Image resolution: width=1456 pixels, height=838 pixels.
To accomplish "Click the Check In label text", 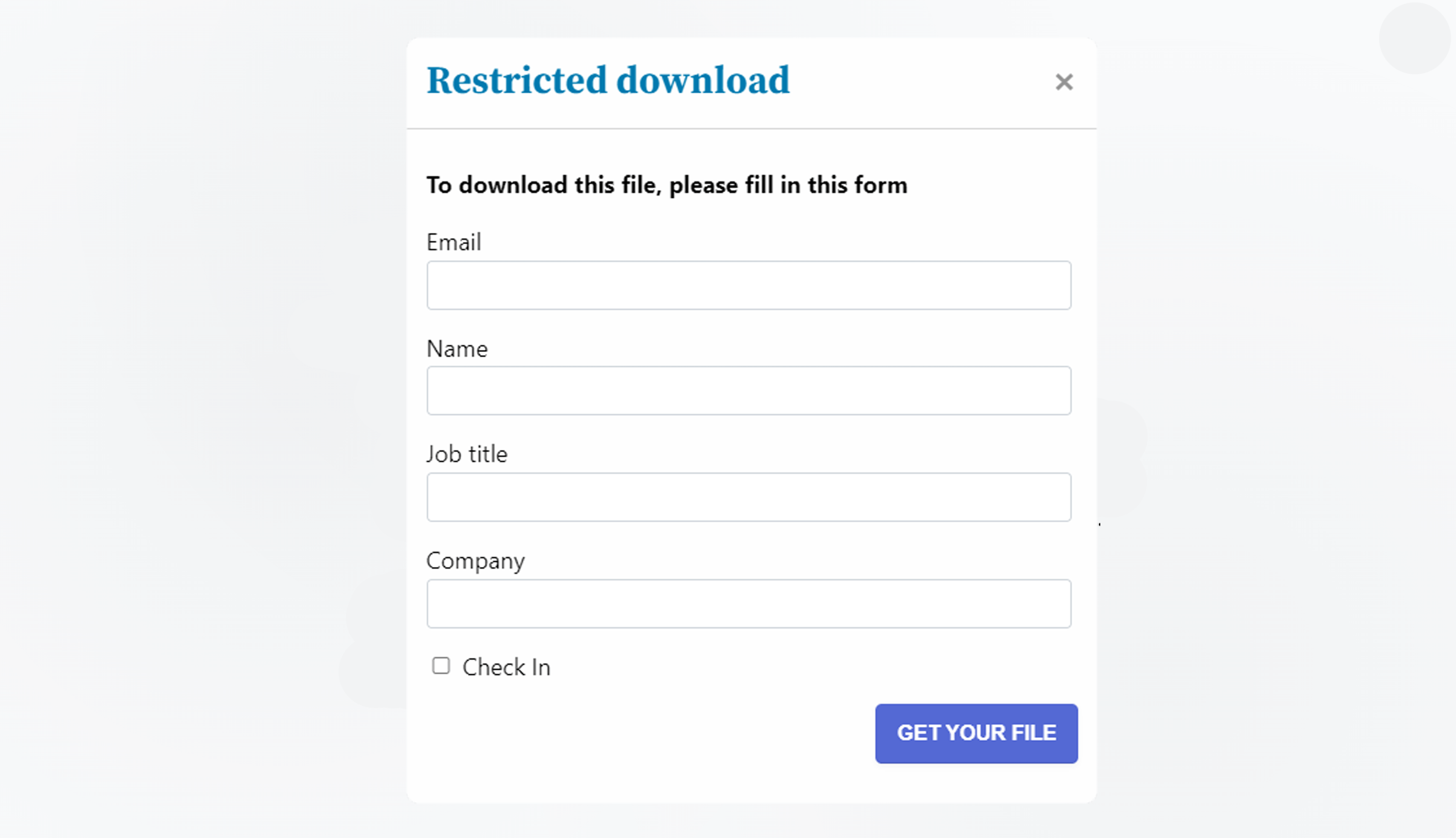I will pos(506,668).
